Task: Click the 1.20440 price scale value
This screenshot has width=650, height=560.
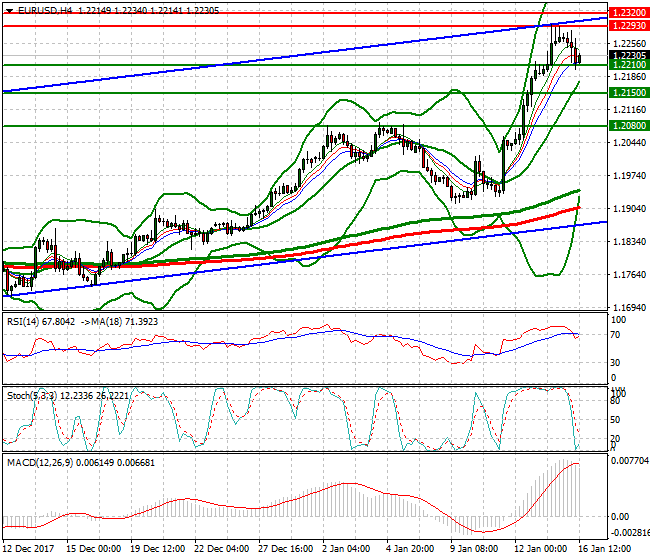Action: (629, 143)
